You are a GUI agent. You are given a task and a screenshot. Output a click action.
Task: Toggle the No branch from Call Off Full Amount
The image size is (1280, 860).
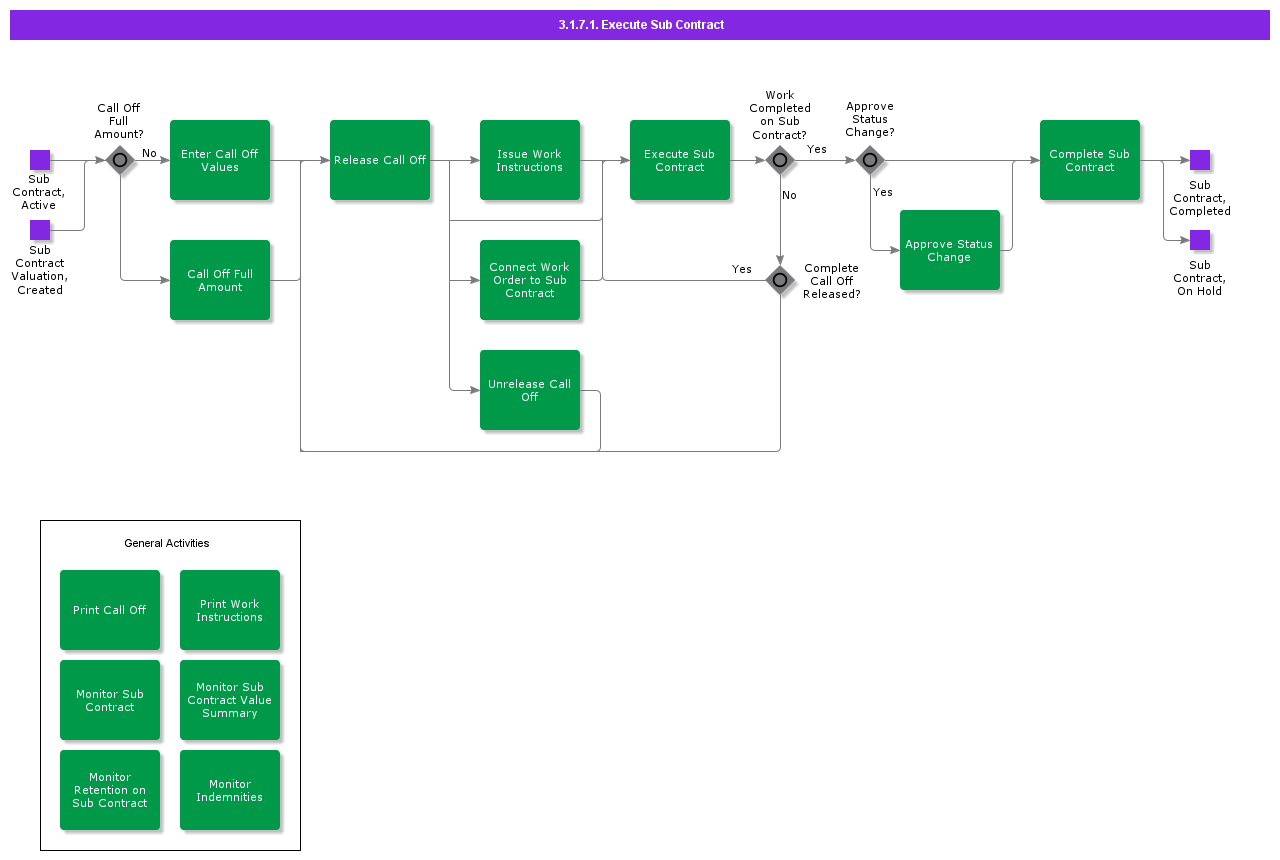[x=151, y=152]
